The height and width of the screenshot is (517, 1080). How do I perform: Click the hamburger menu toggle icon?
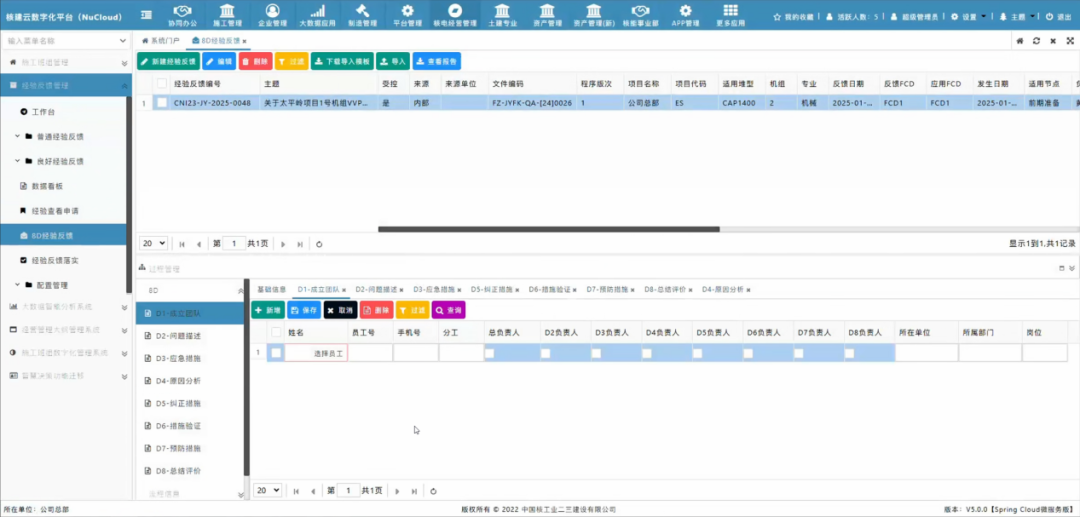pyautogui.click(x=147, y=15)
